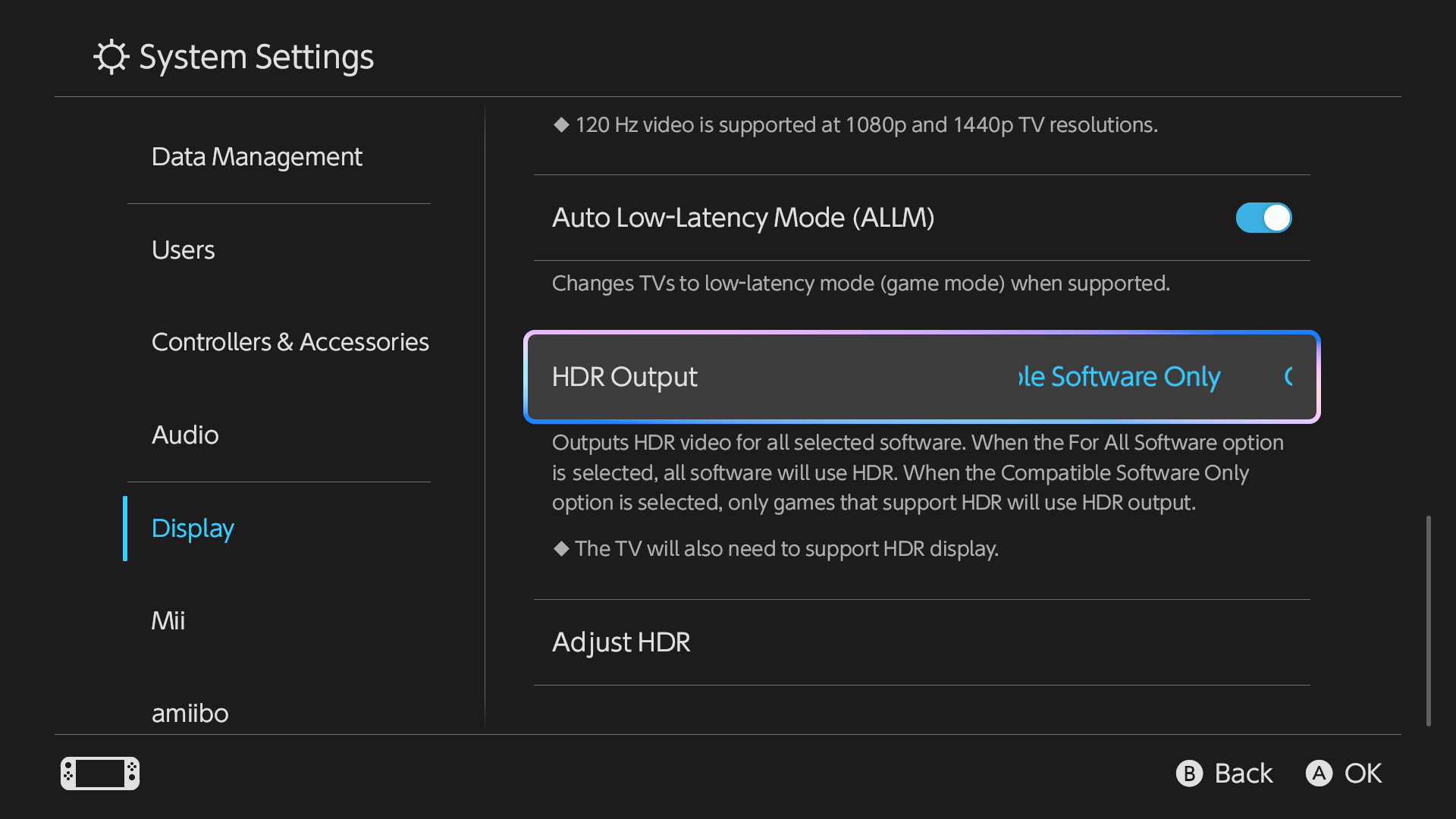The height and width of the screenshot is (819, 1456).
Task: Choose amiibo from the sidebar
Action: pyautogui.click(x=190, y=714)
